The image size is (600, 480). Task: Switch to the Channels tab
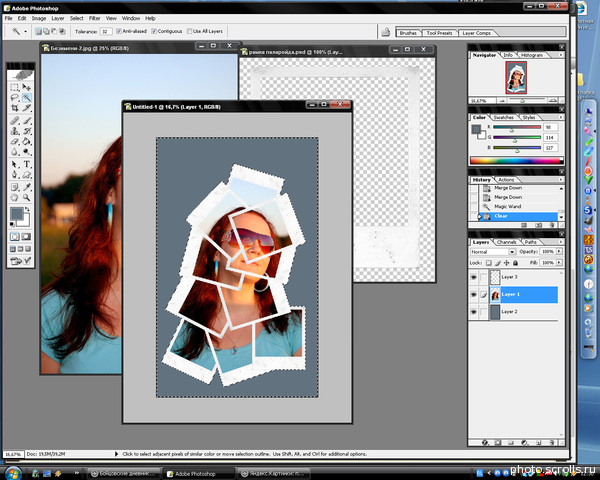(x=506, y=242)
